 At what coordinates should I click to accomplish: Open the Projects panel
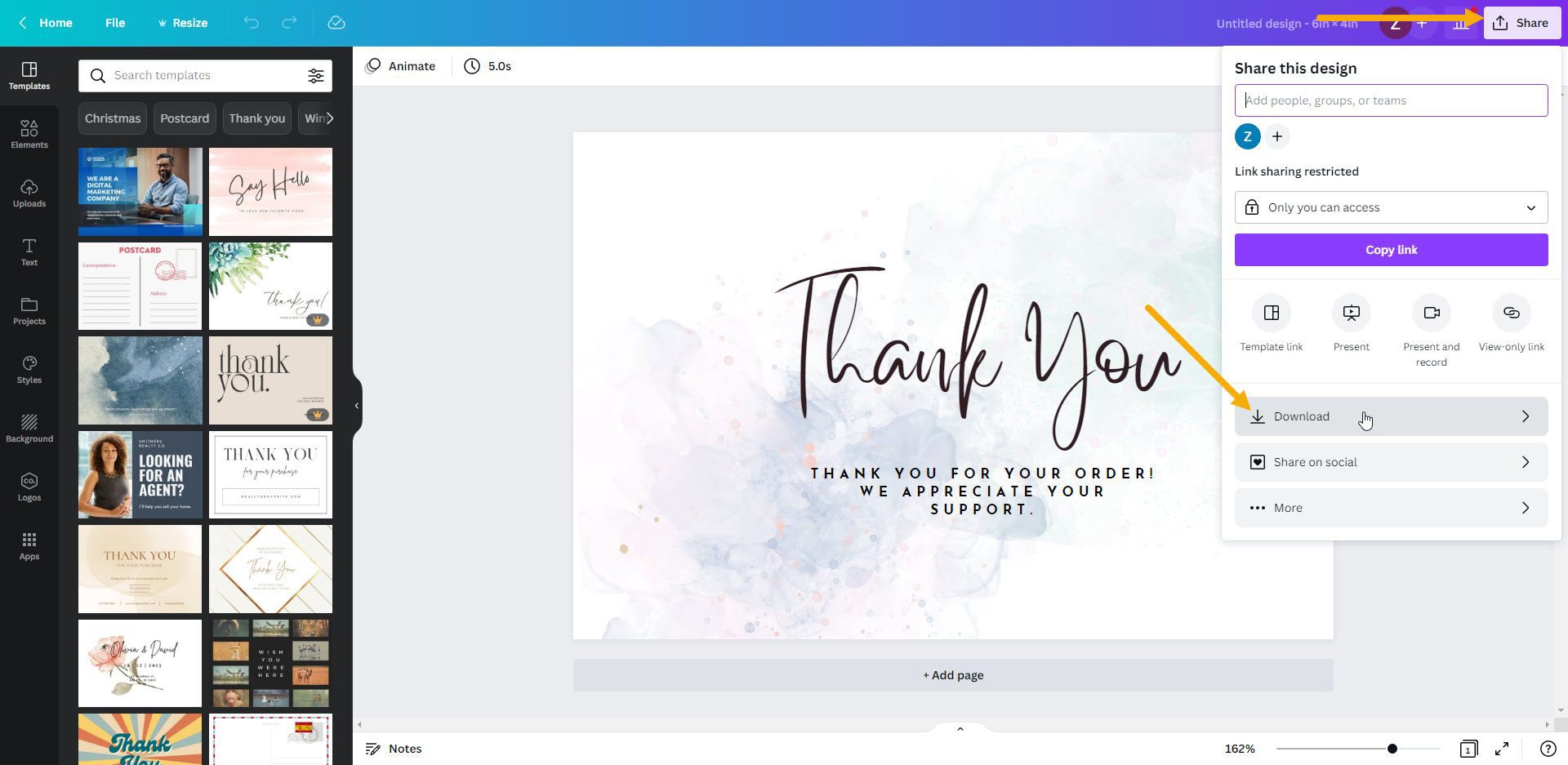pyautogui.click(x=29, y=309)
